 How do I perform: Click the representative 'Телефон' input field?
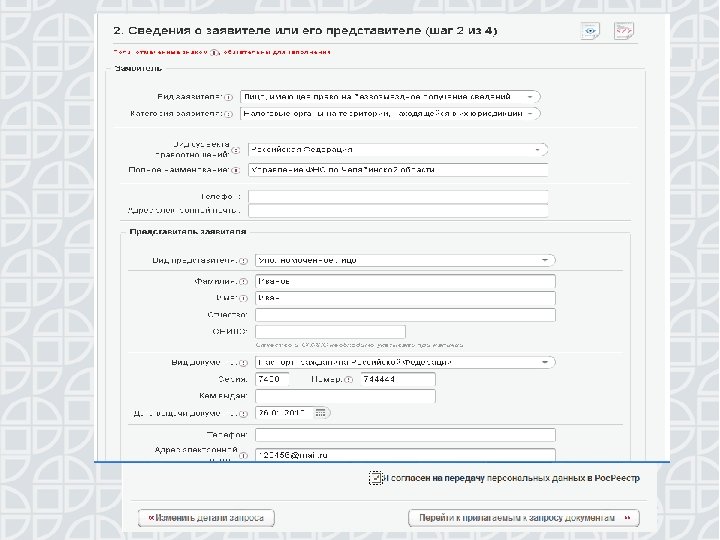click(x=405, y=434)
